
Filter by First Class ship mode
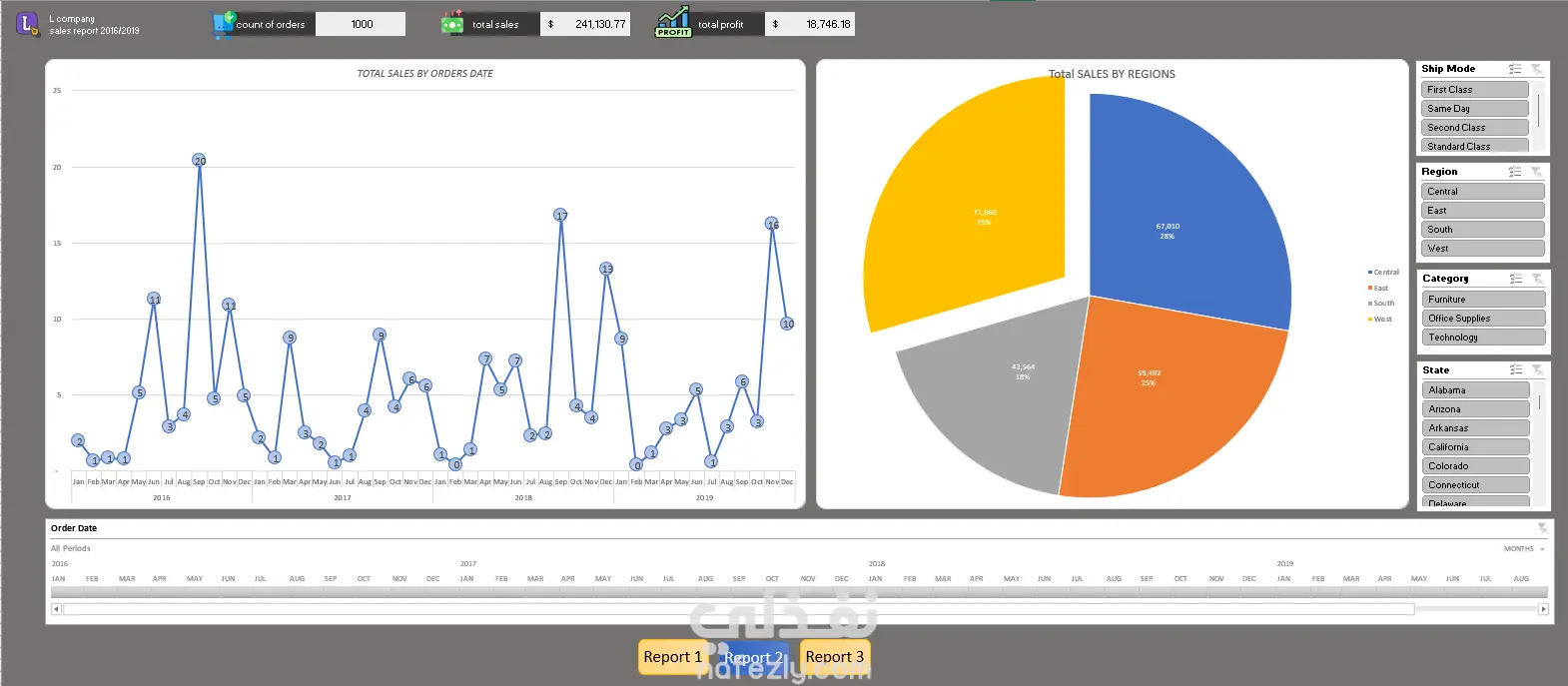1475,90
